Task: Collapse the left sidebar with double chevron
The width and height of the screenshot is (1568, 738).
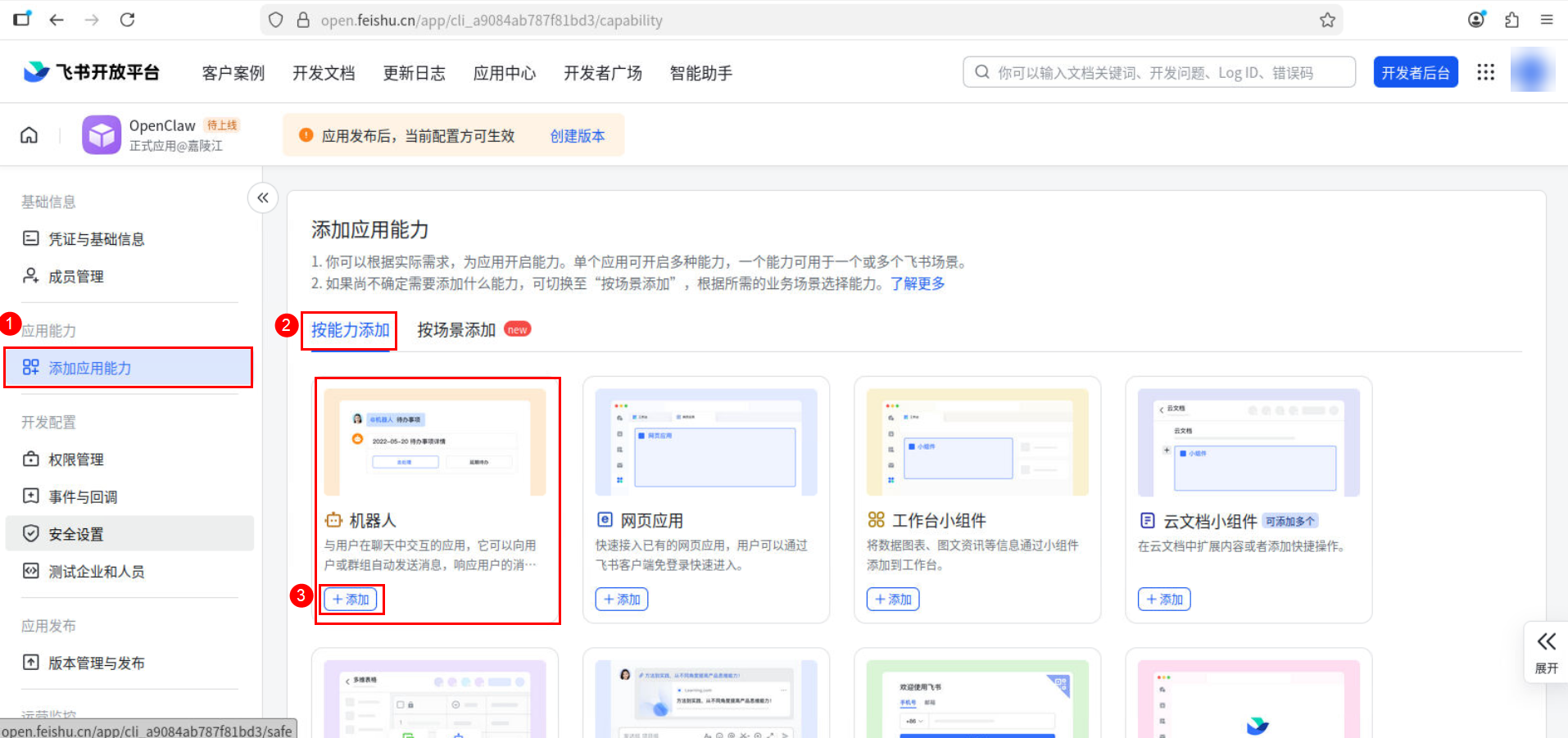Action: [263, 197]
